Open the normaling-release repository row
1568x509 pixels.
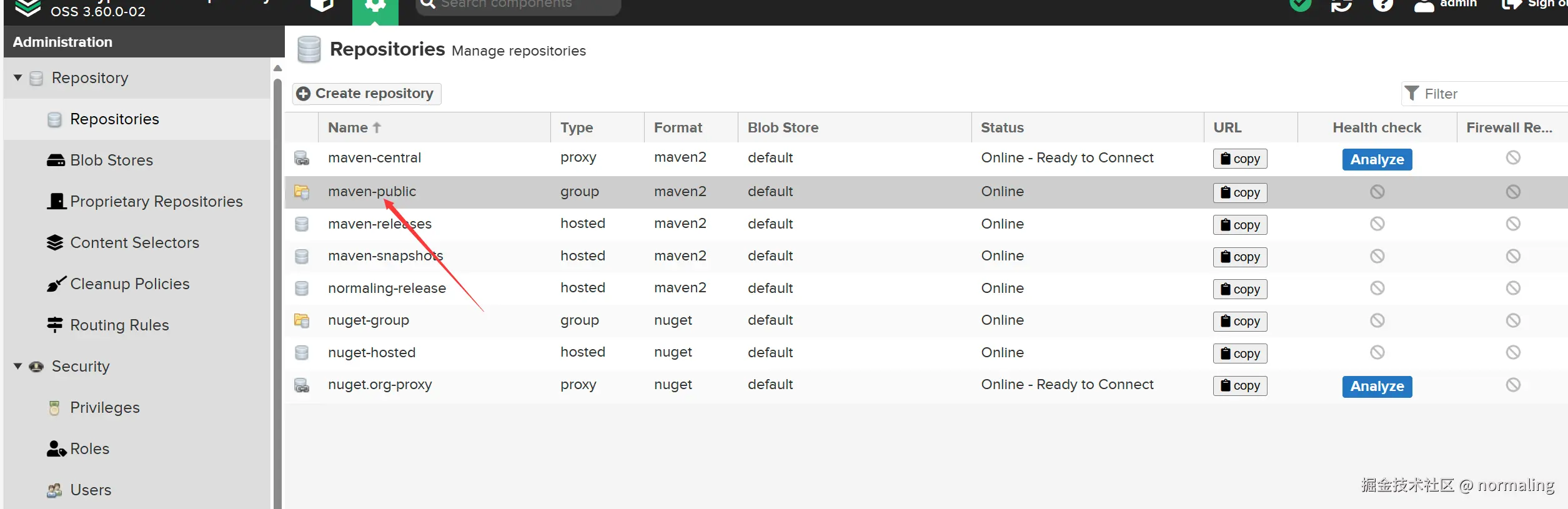(387, 289)
